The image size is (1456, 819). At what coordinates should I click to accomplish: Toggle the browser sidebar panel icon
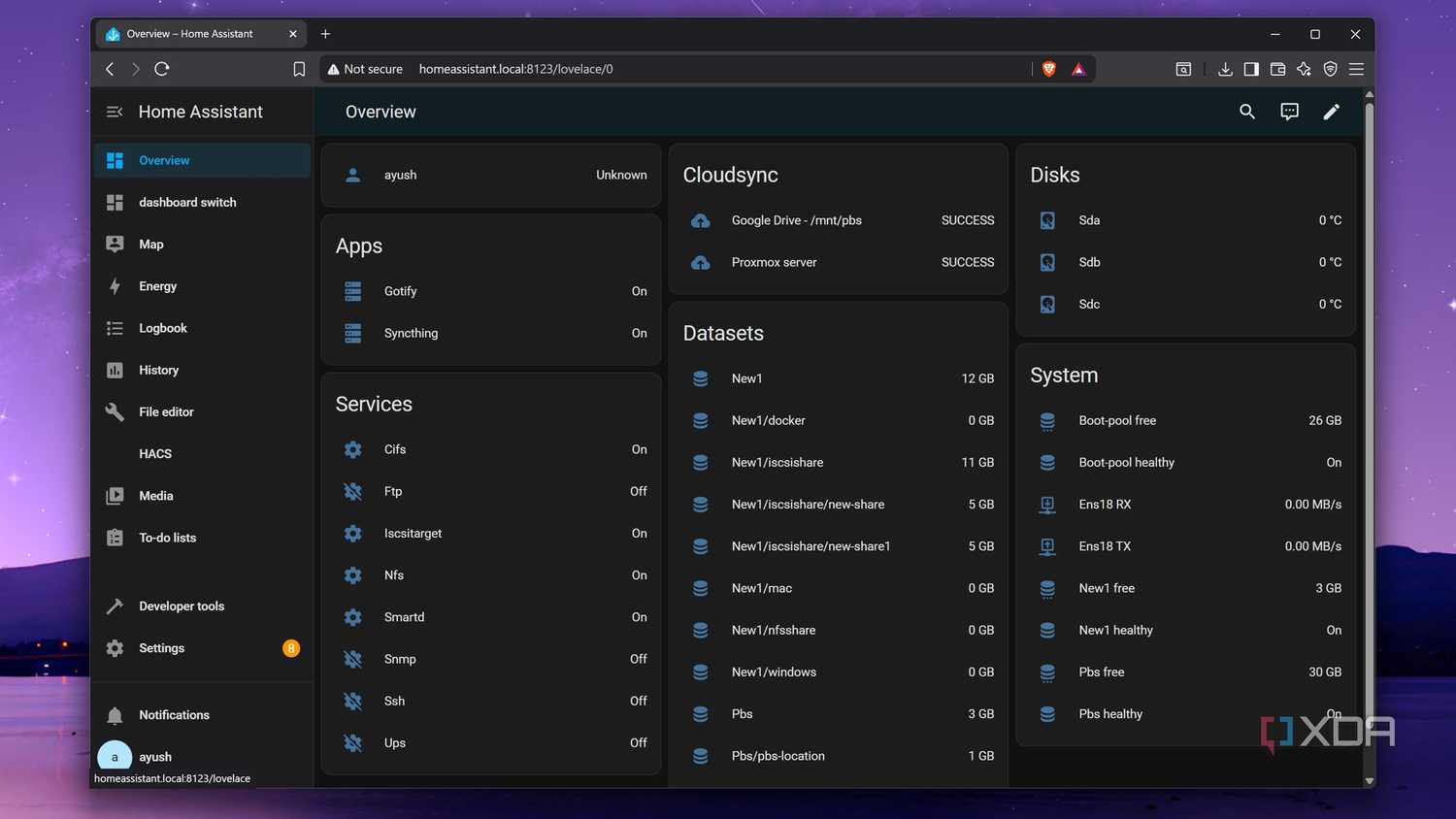[x=1251, y=69]
